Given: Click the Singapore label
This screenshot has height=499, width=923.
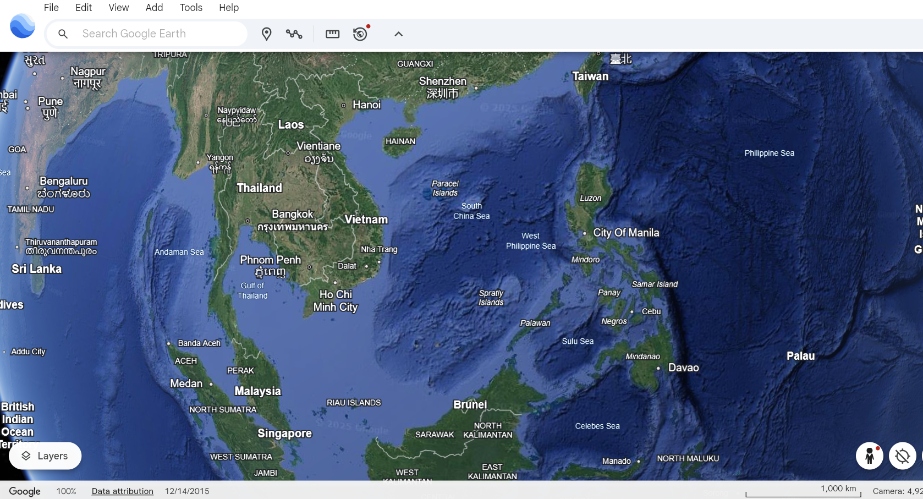Looking at the screenshot, I should point(284,433).
